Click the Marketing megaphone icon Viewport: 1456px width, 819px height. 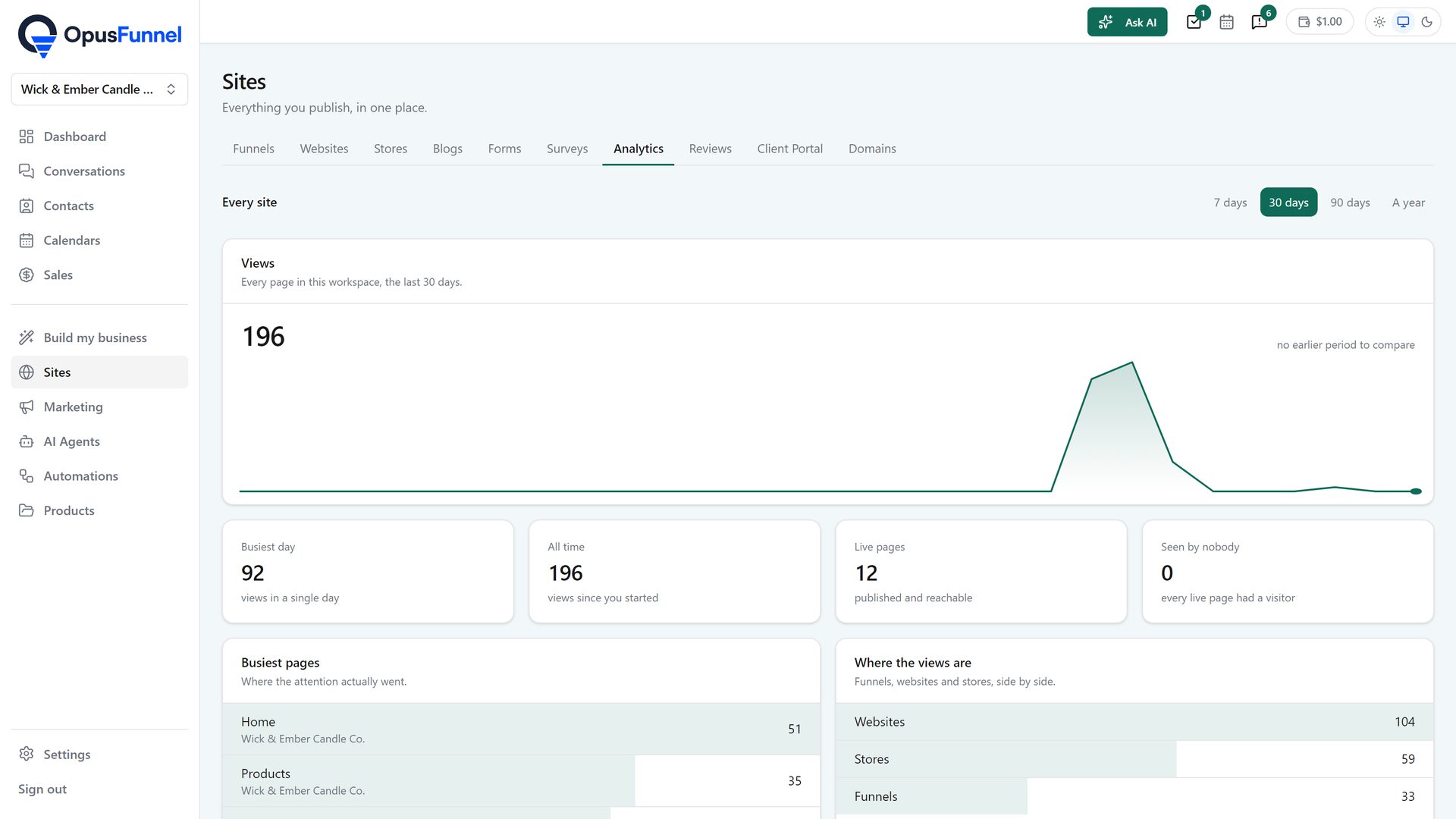click(27, 407)
